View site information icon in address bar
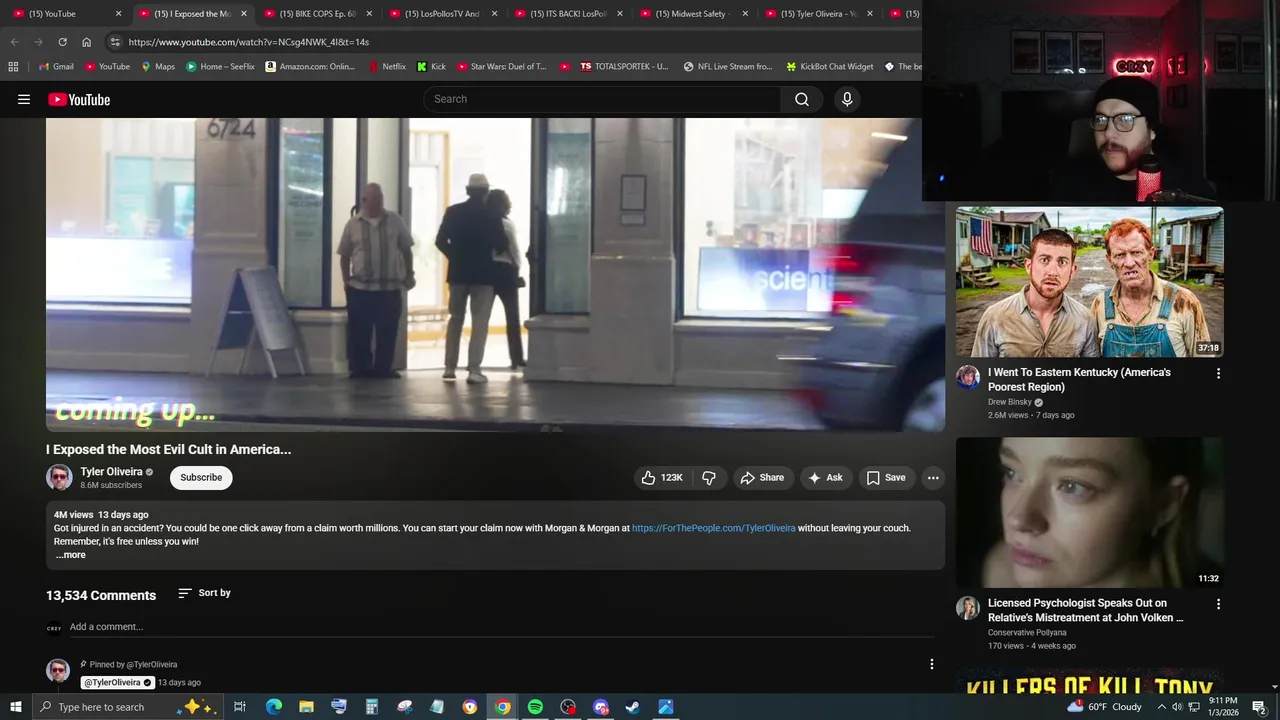 coord(115,42)
